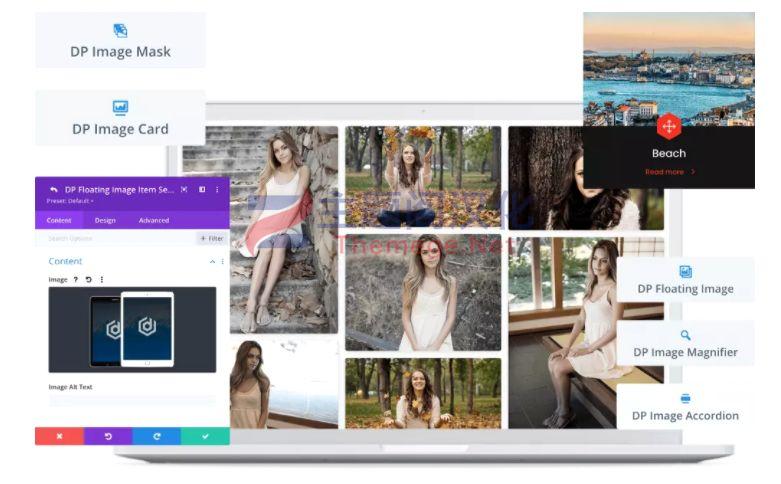The height and width of the screenshot is (484, 781).
Task: Open bottom-left photo of woman in peach top
Action: 284,384
